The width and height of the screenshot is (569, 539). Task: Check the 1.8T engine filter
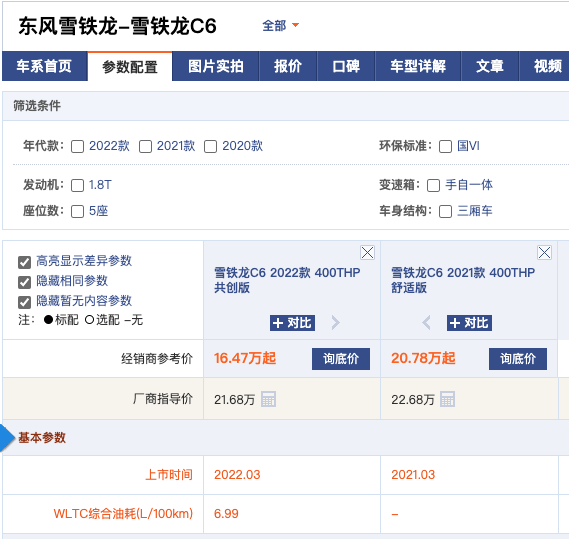point(77,185)
